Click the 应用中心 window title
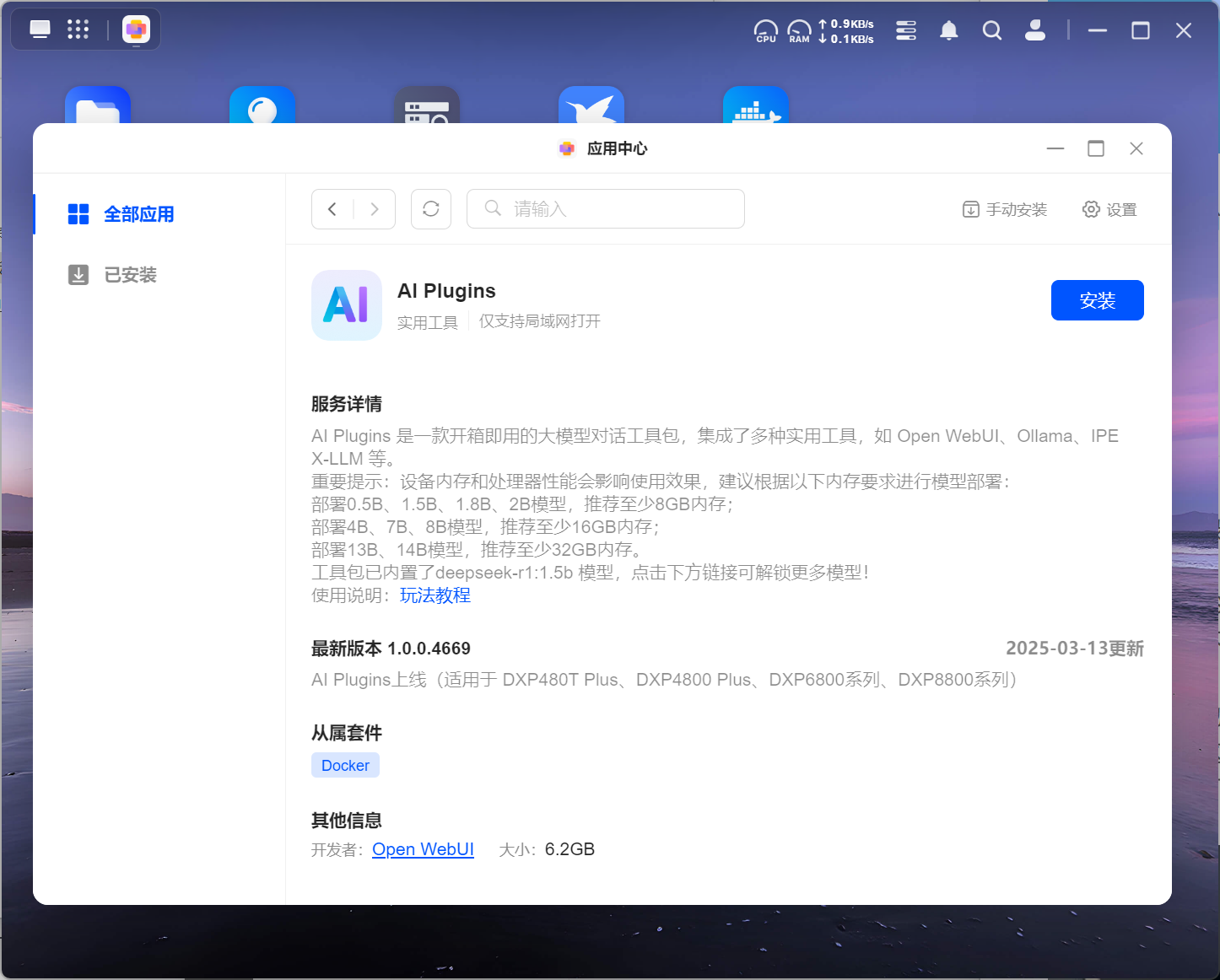 pos(617,148)
